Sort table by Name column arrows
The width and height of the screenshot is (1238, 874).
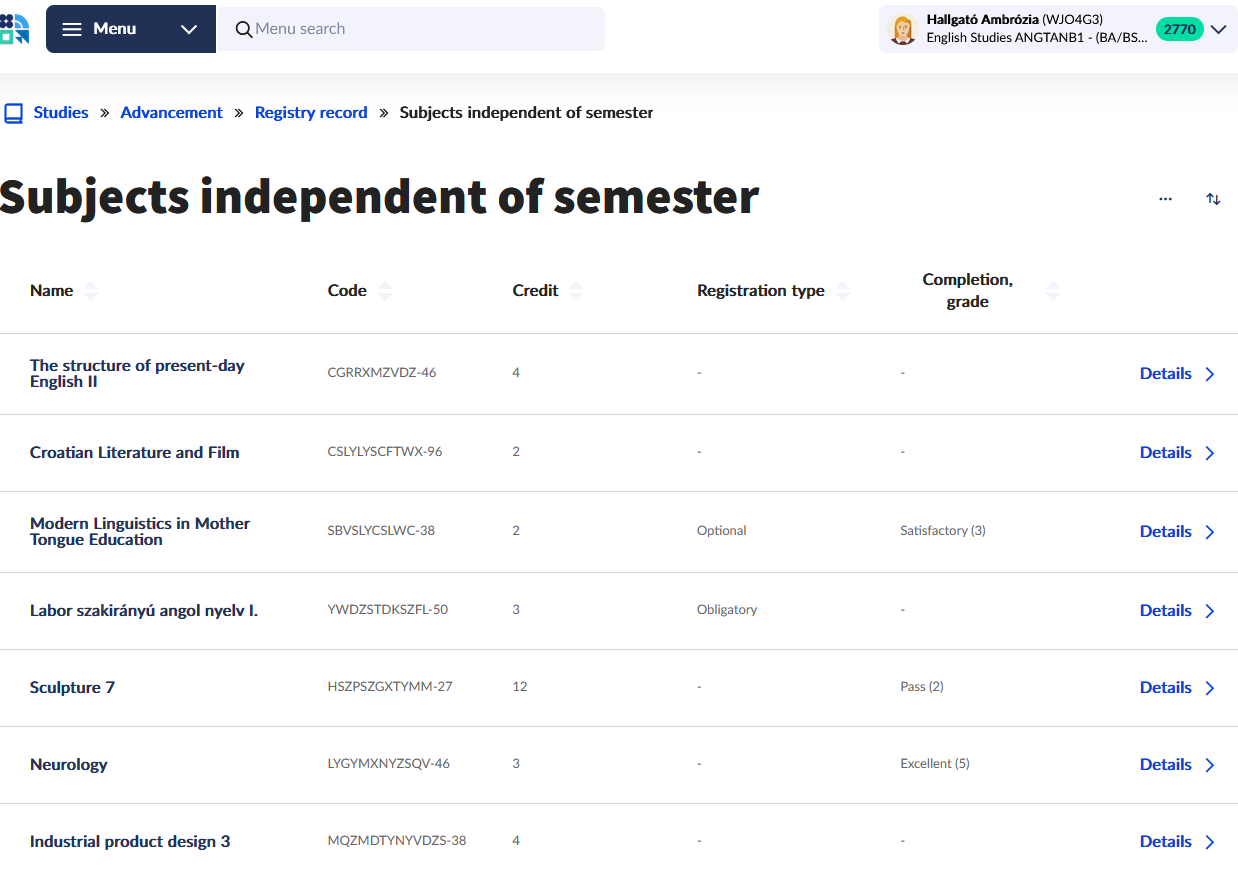tap(91, 291)
